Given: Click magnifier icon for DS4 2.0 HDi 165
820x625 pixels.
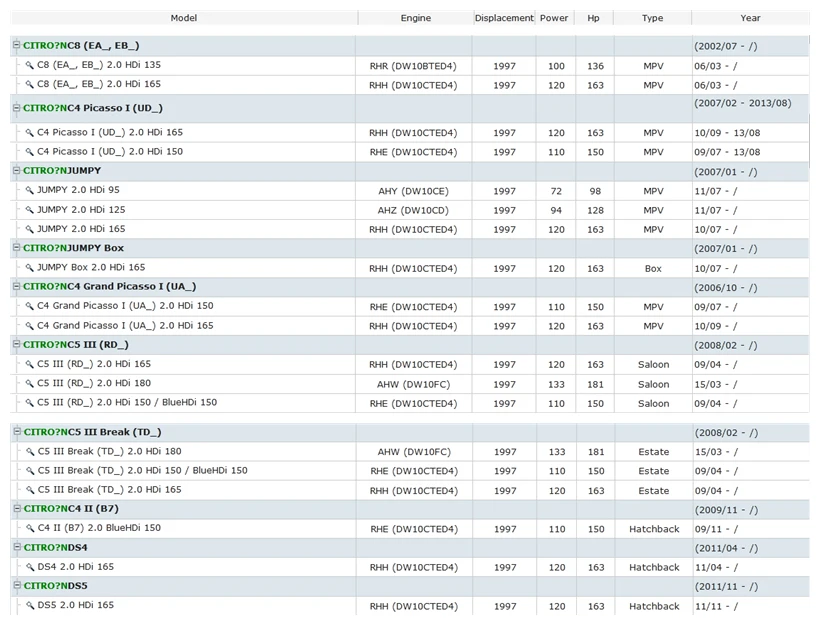Looking at the screenshot, I should coord(30,567).
